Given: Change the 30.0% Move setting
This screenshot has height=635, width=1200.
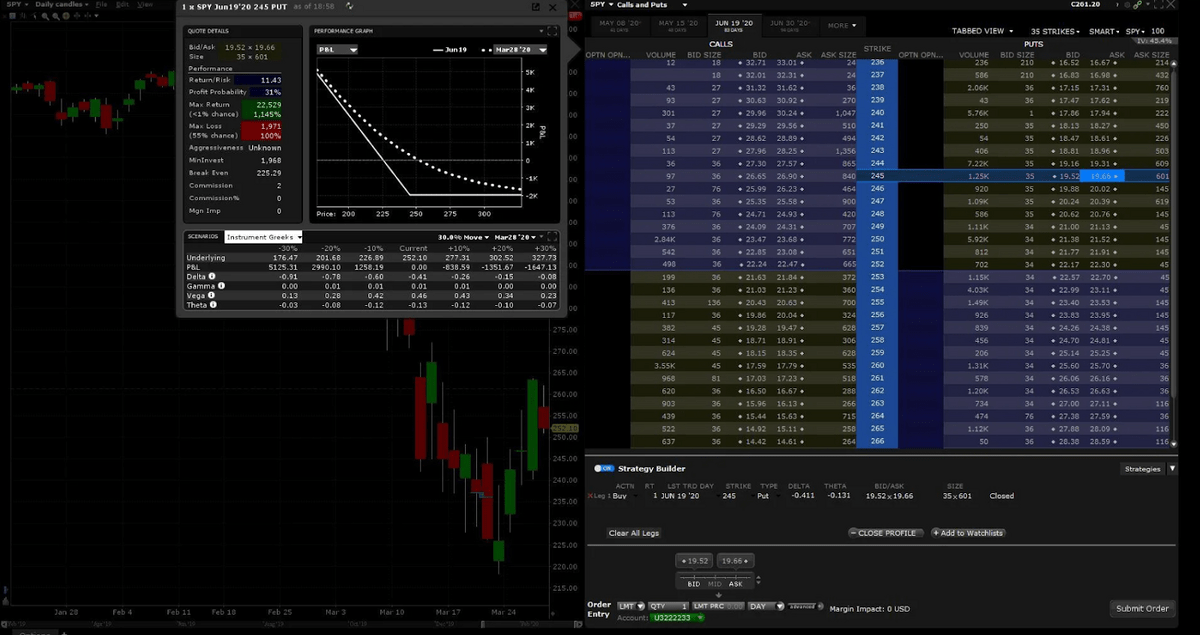Looking at the screenshot, I should tap(461, 237).
